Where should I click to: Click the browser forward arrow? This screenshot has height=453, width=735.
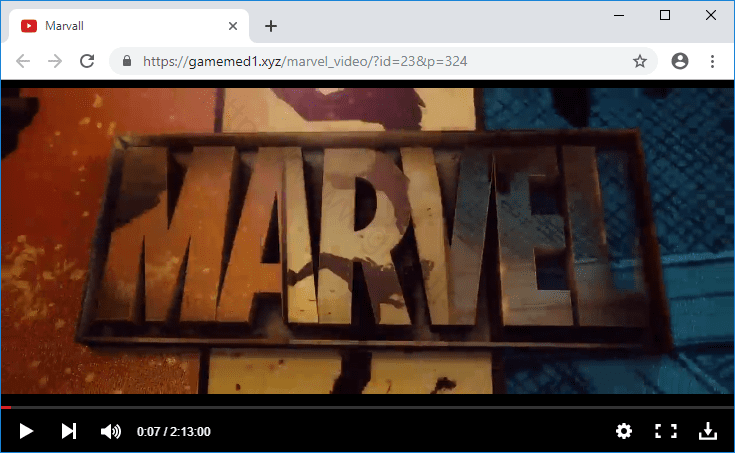(55, 61)
